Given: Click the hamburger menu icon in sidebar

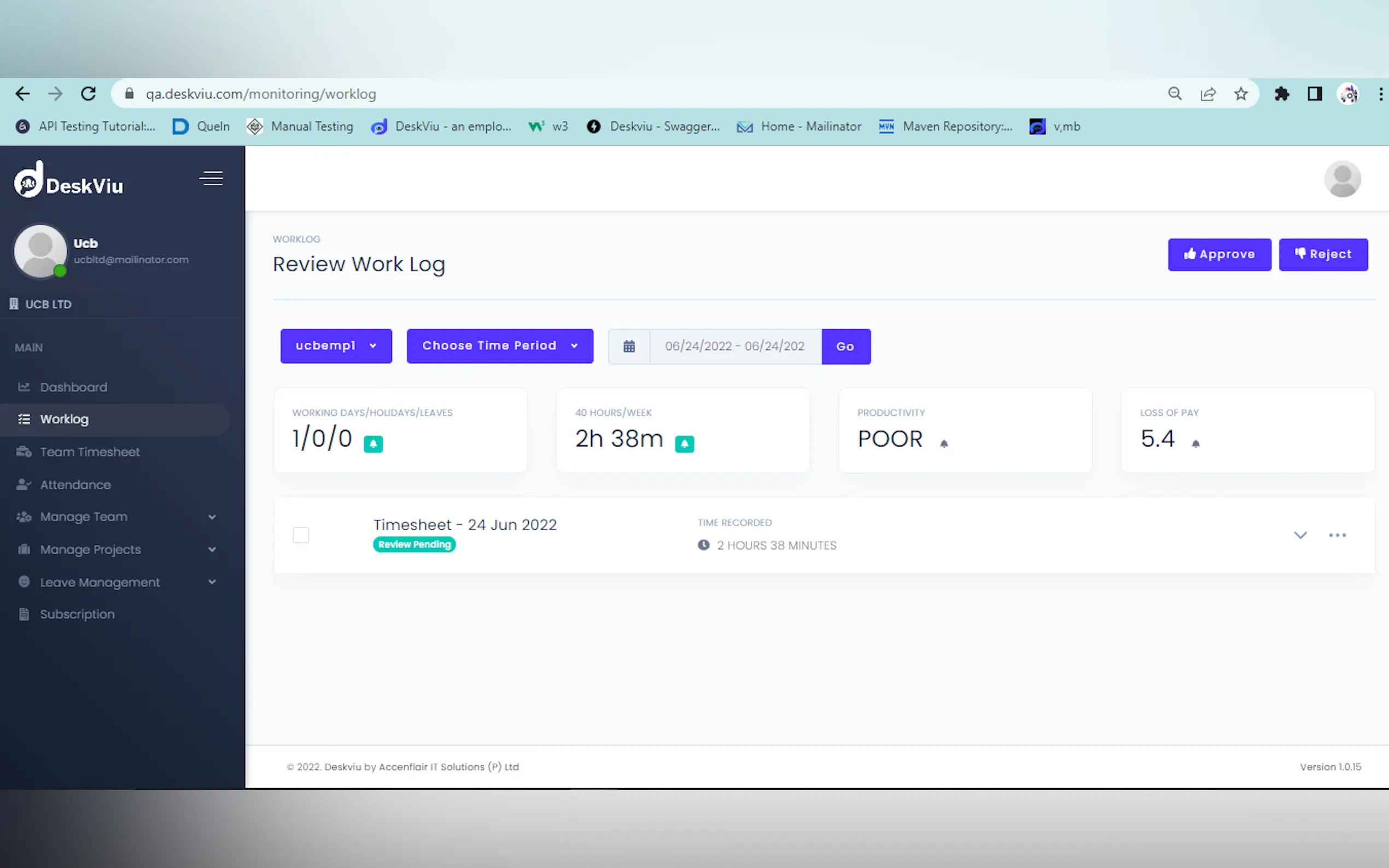Looking at the screenshot, I should click(x=211, y=179).
